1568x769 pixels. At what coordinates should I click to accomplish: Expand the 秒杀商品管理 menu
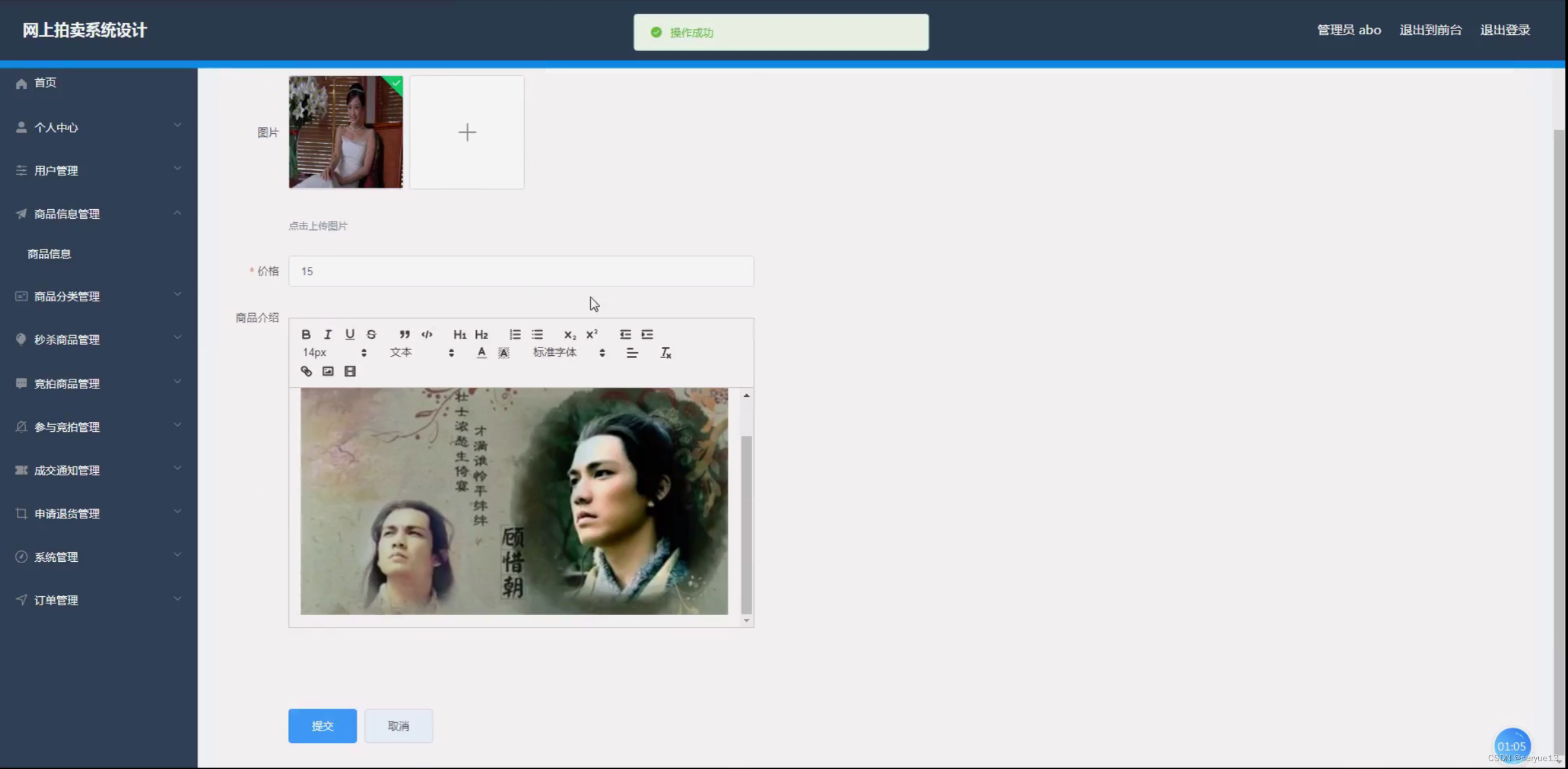click(99, 340)
